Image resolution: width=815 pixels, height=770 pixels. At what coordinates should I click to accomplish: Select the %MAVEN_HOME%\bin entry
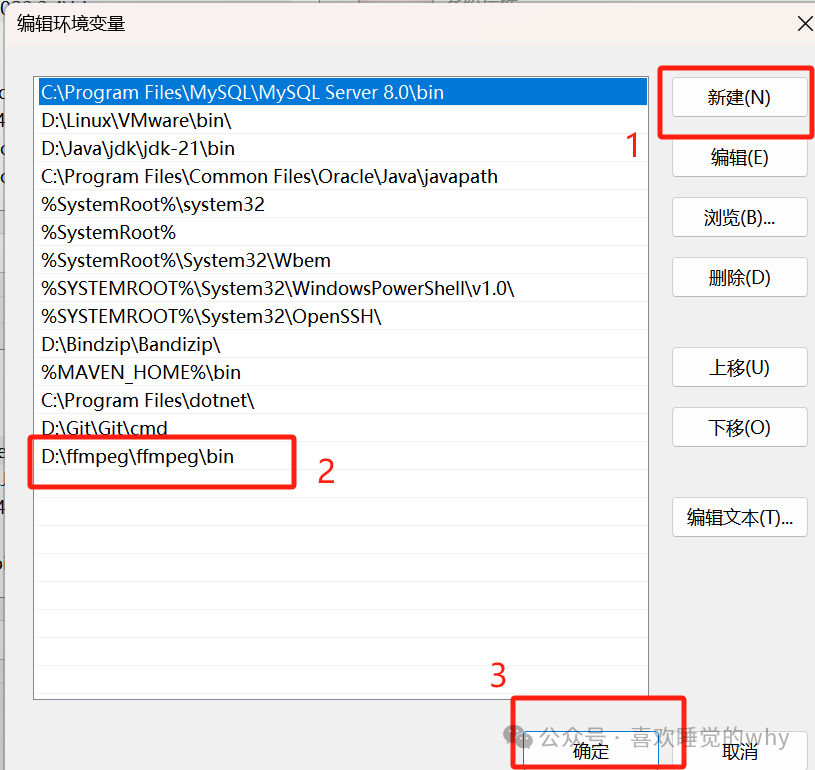(343, 373)
